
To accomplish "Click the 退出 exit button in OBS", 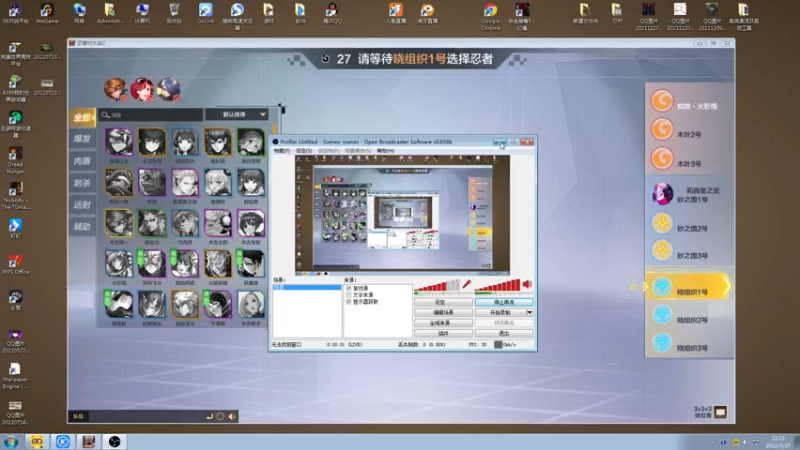I will [x=504, y=333].
